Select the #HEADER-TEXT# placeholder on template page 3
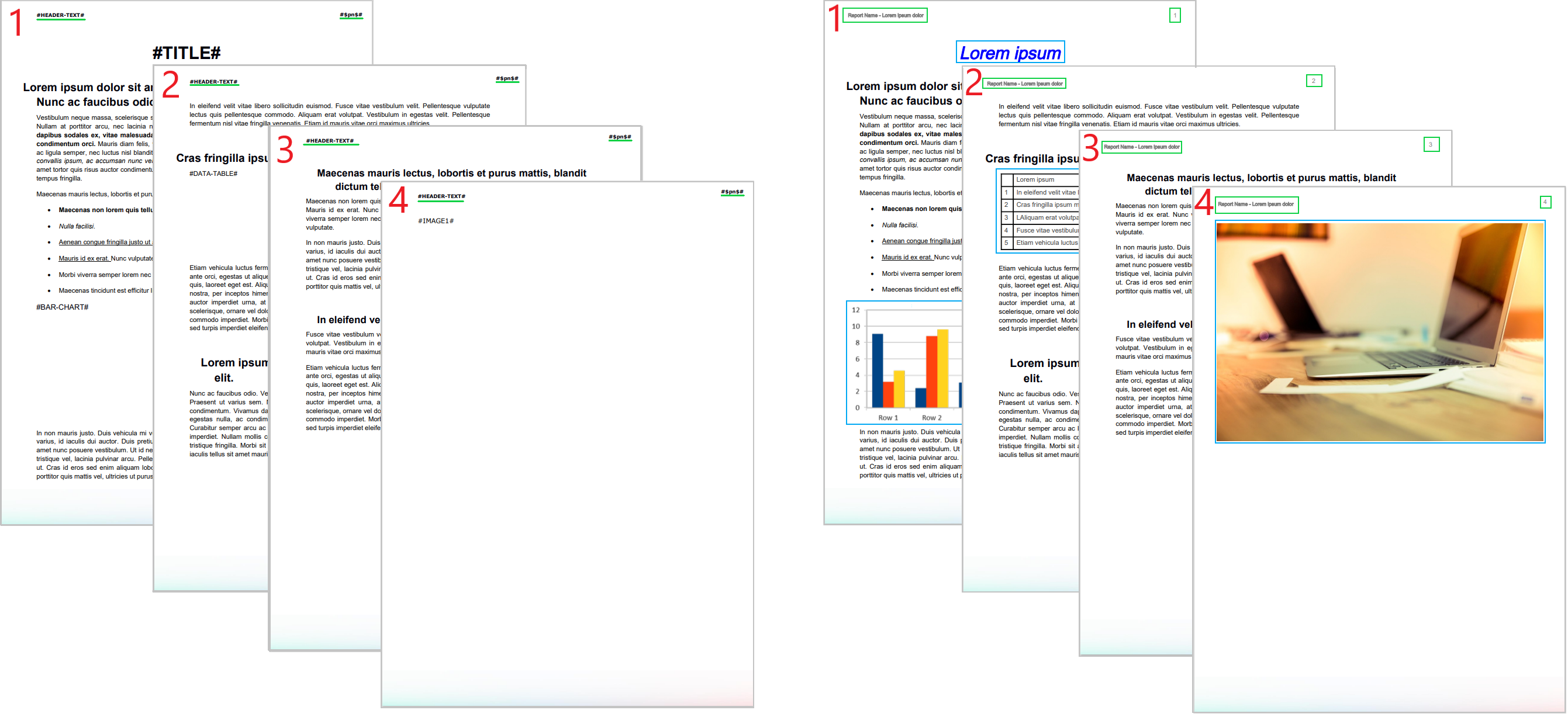The height and width of the screenshot is (717, 1568). click(330, 140)
